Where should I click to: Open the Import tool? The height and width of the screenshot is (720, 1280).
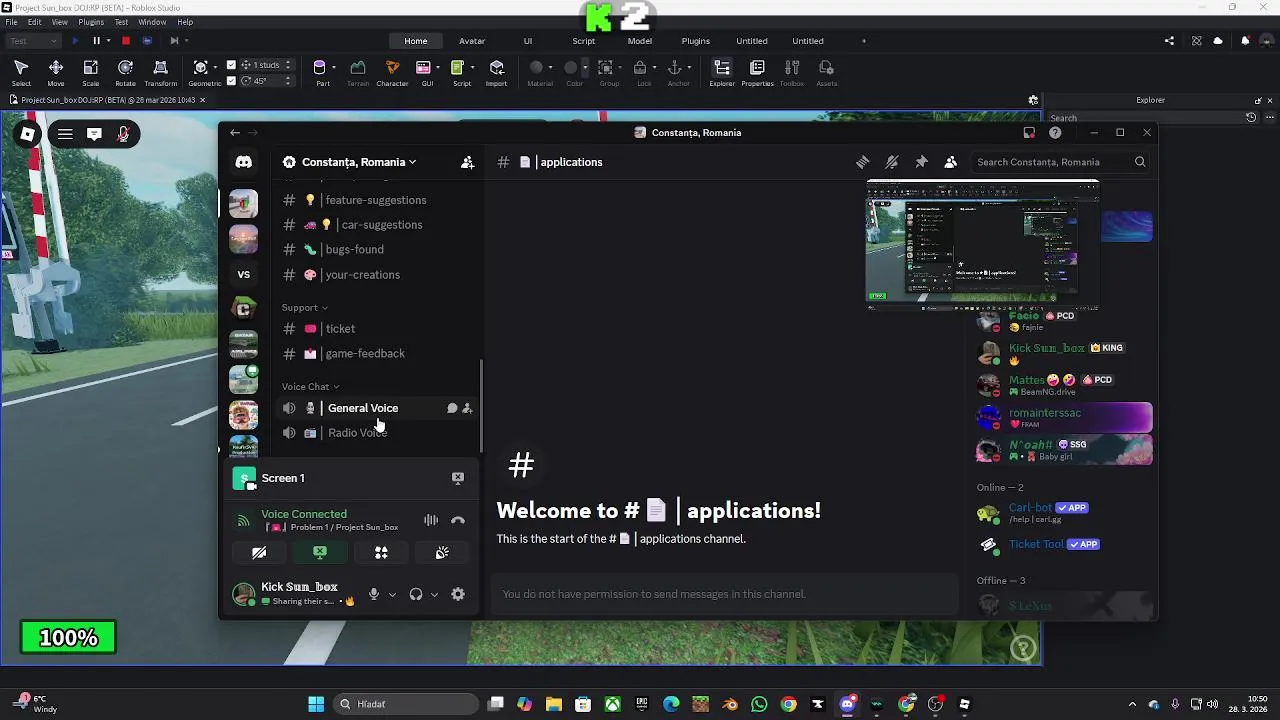click(496, 72)
